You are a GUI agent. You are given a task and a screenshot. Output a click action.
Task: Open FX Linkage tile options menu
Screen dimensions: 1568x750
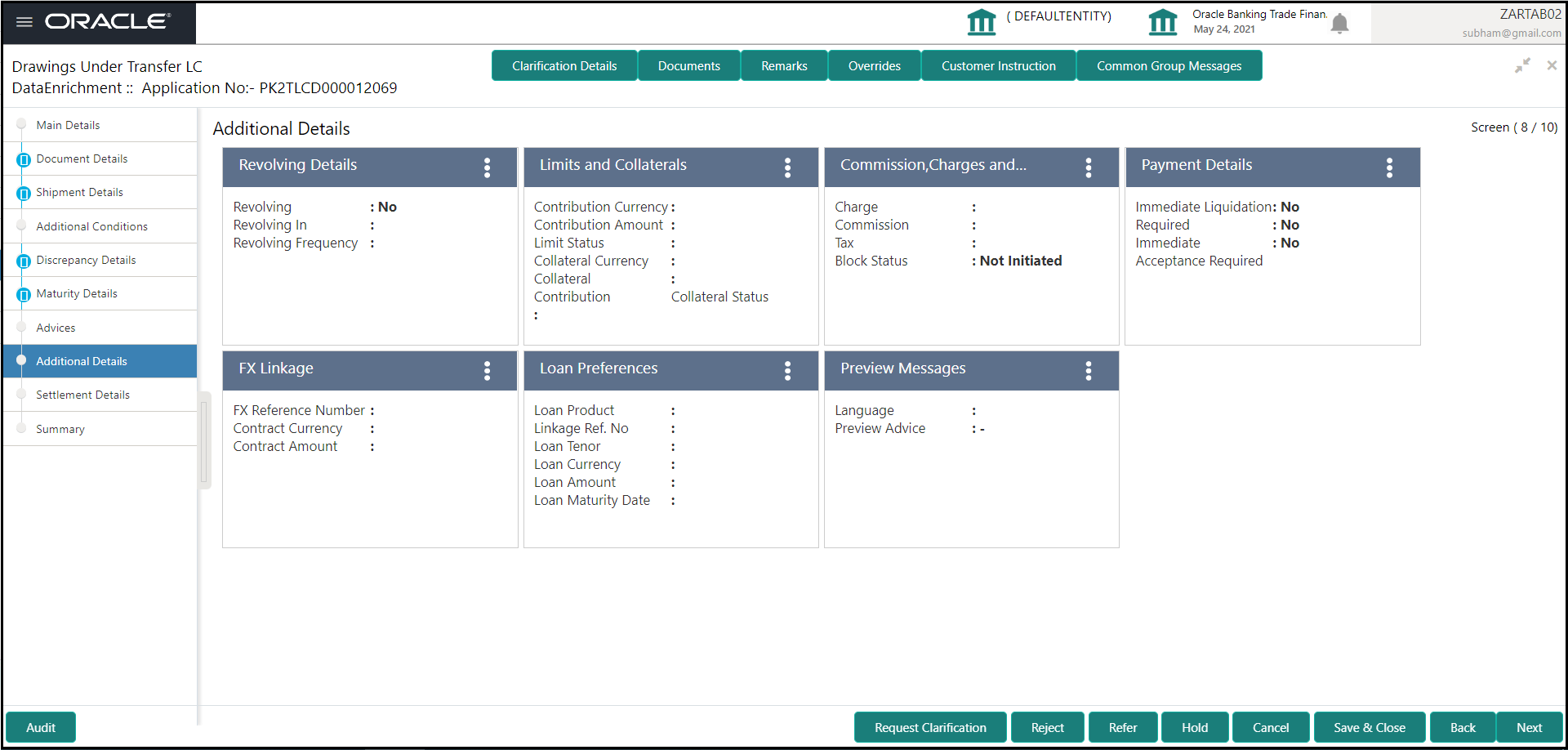[487, 371]
